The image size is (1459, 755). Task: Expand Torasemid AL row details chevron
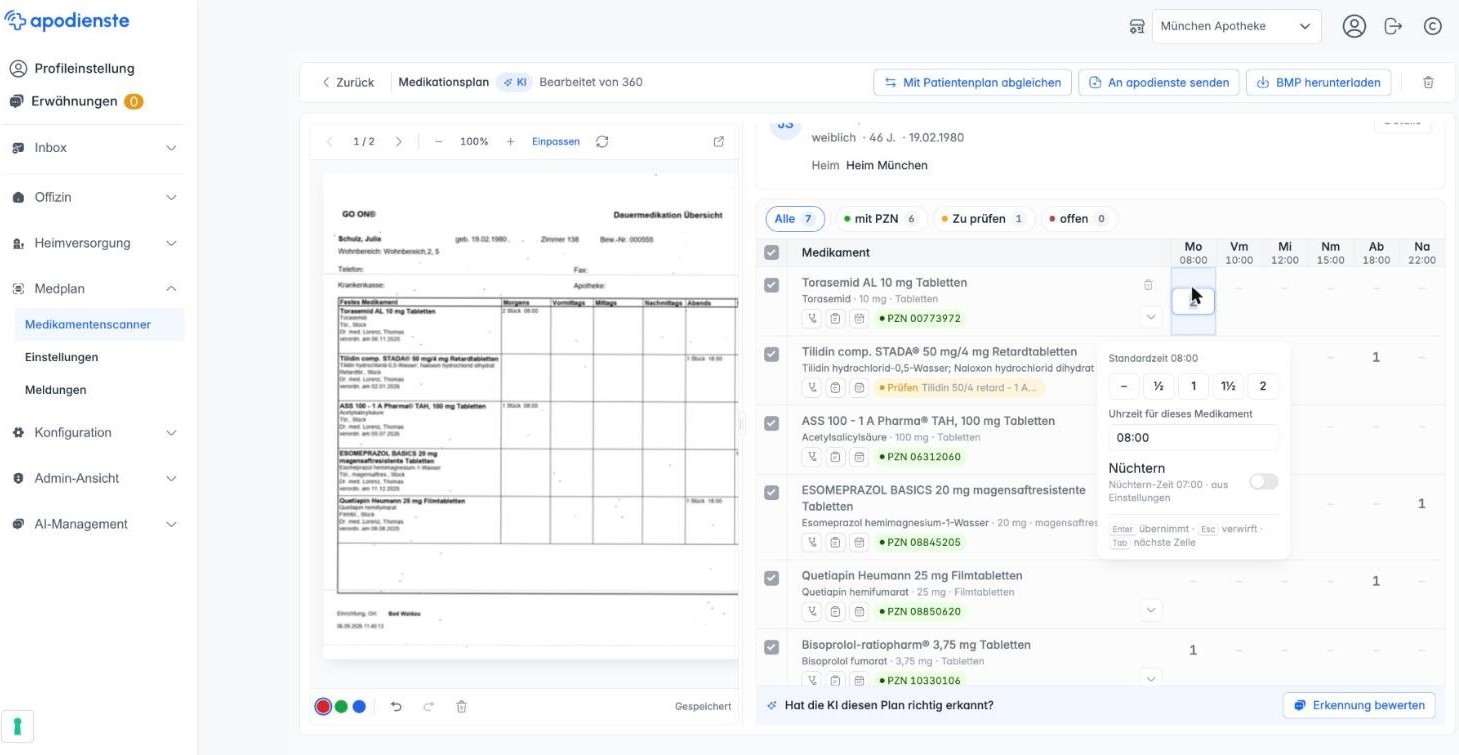1150,317
